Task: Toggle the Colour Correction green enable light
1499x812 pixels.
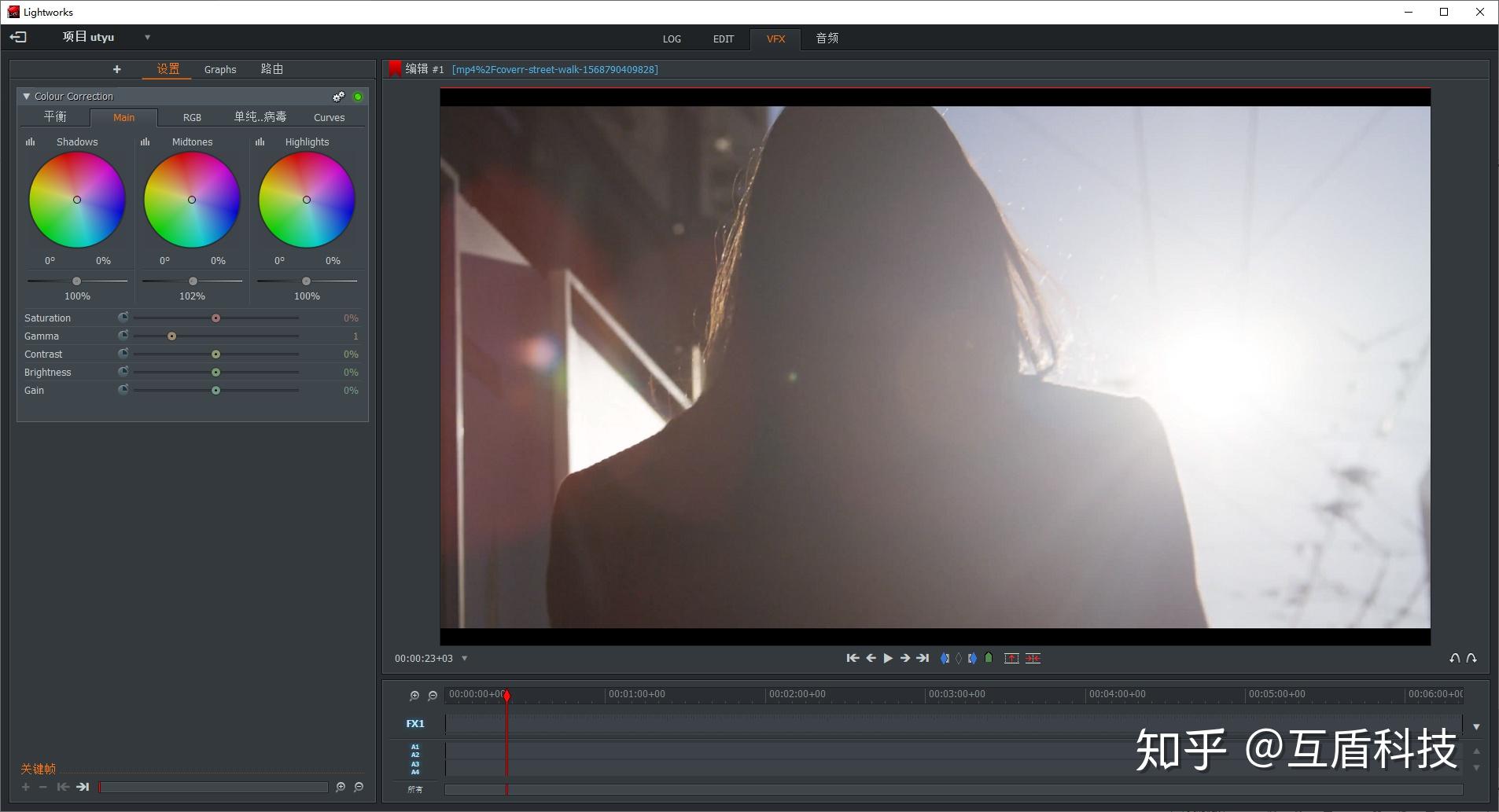Action: (358, 97)
